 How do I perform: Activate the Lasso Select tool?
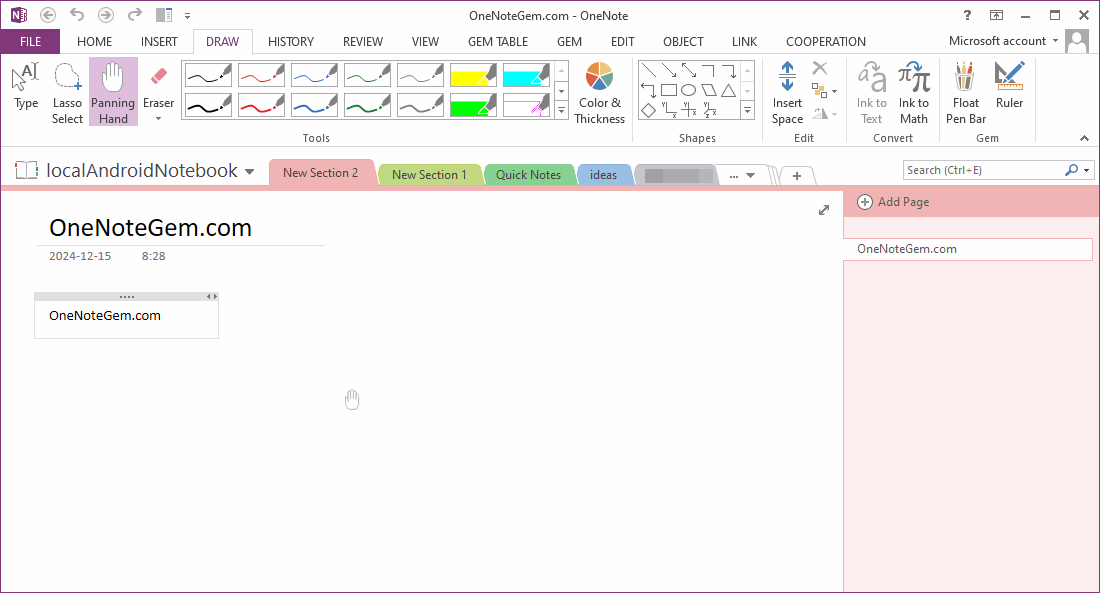[67, 93]
